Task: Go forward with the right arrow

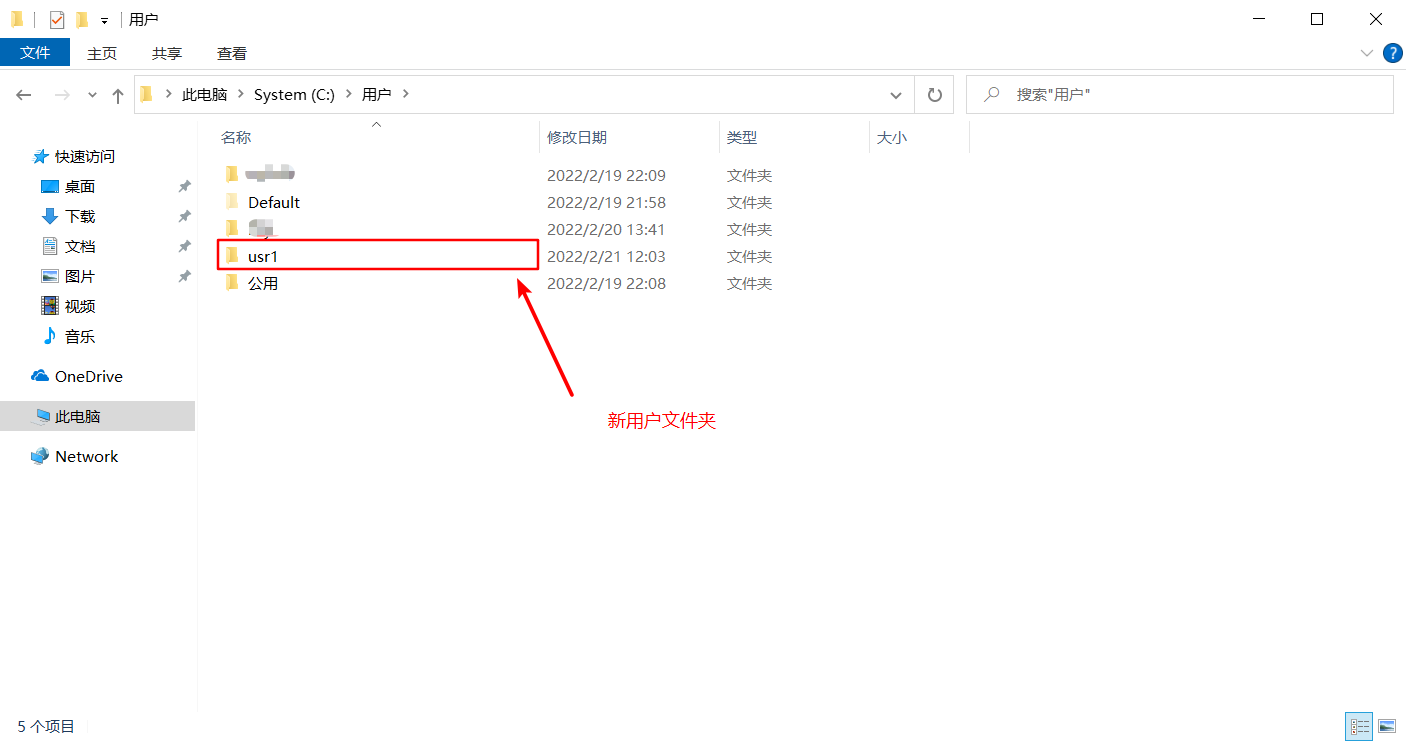Action: 61,95
